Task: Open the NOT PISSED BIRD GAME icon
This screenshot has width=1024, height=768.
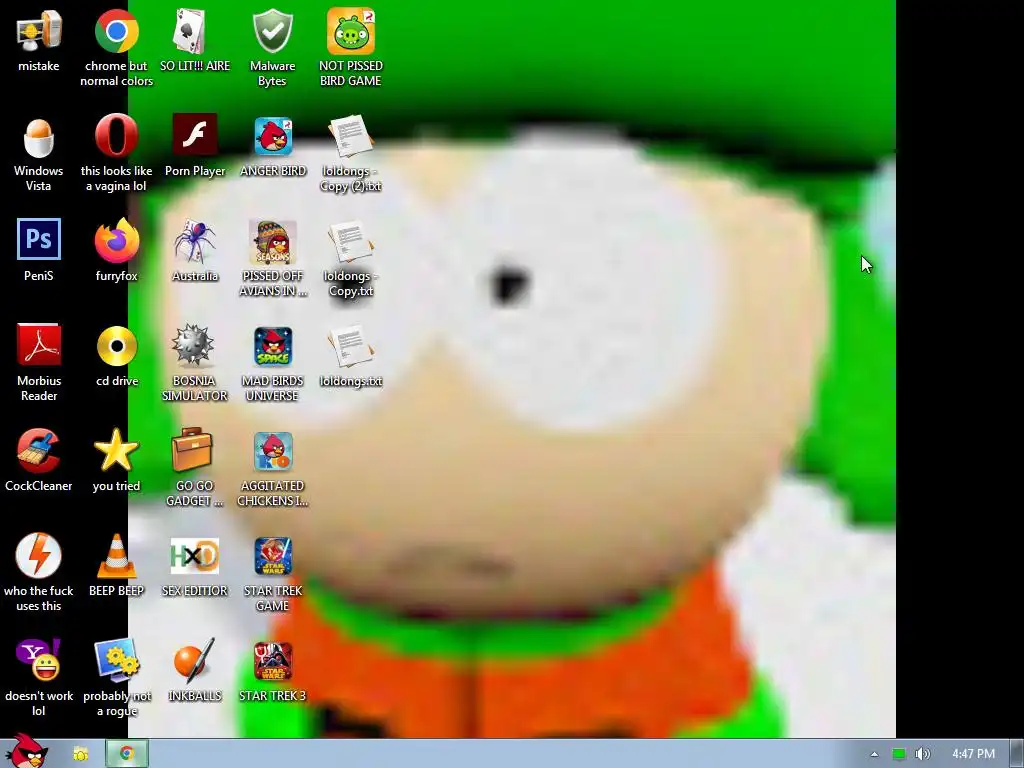Action: (x=351, y=31)
